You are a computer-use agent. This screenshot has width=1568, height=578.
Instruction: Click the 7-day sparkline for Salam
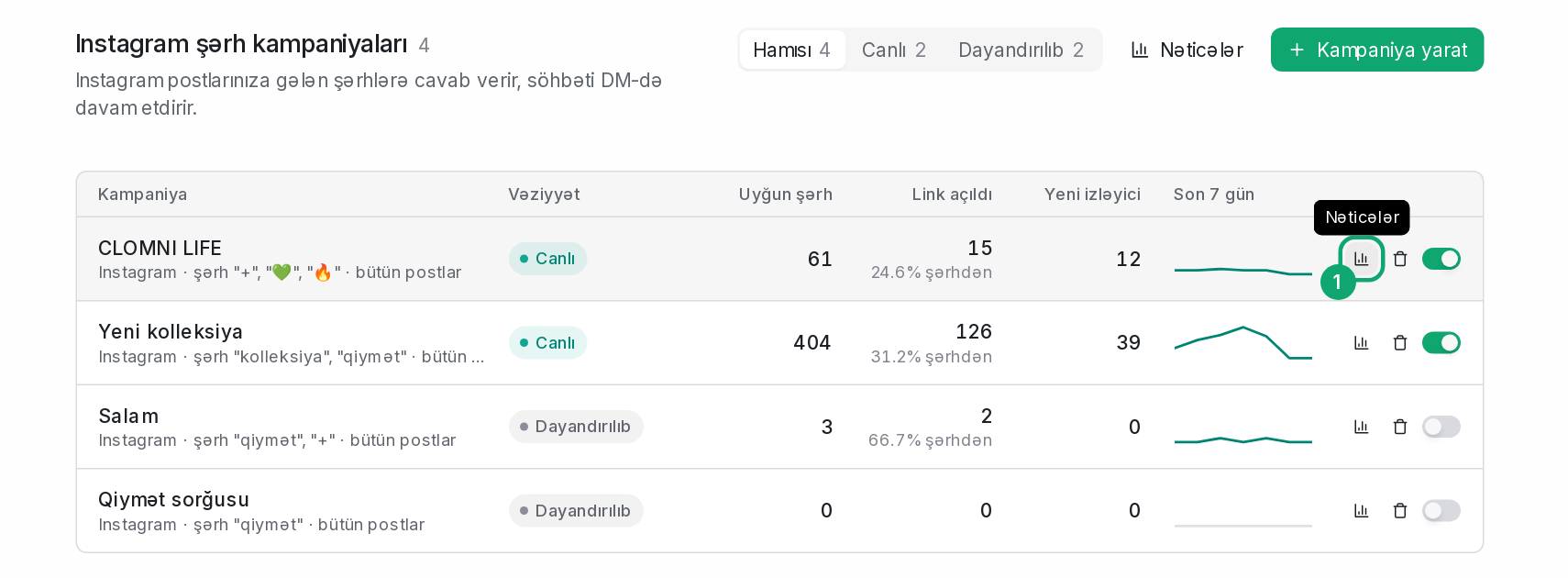[1243, 440]
